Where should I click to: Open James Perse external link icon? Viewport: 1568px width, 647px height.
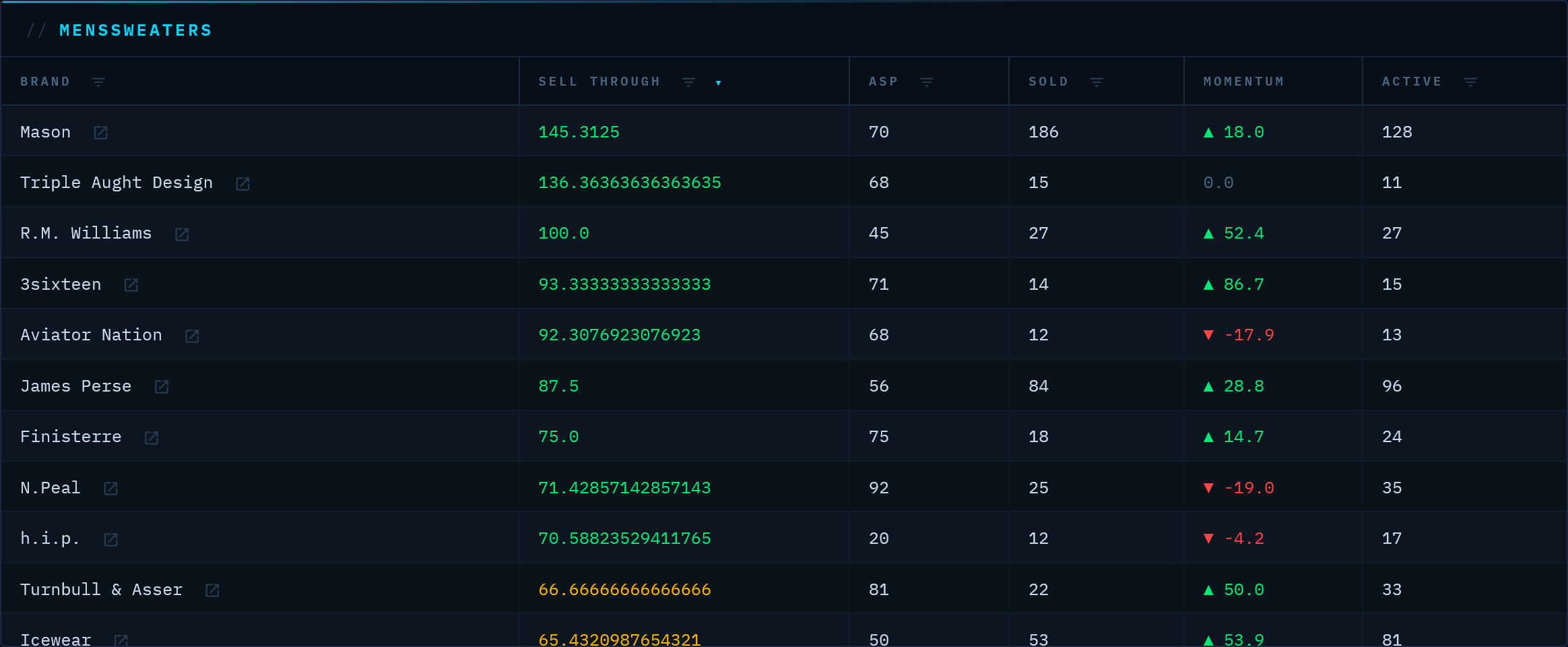[162, 387]
